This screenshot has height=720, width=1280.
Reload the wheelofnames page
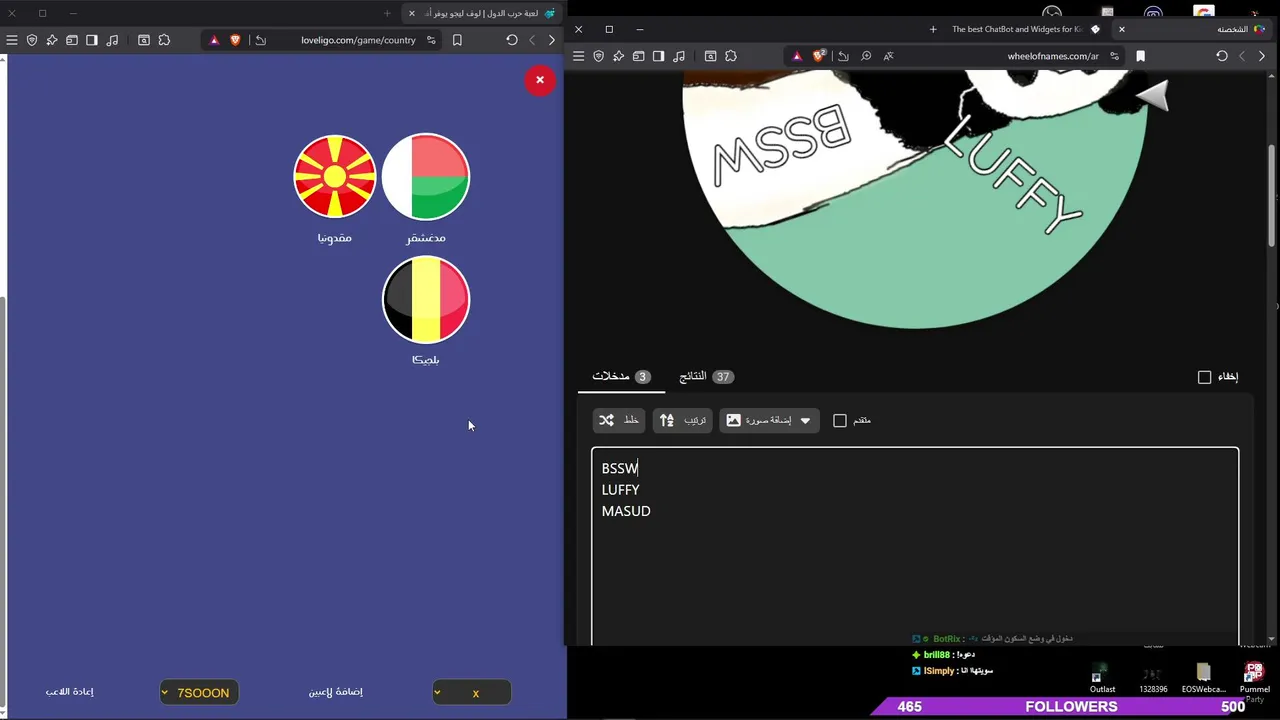tap(1222, 56)
